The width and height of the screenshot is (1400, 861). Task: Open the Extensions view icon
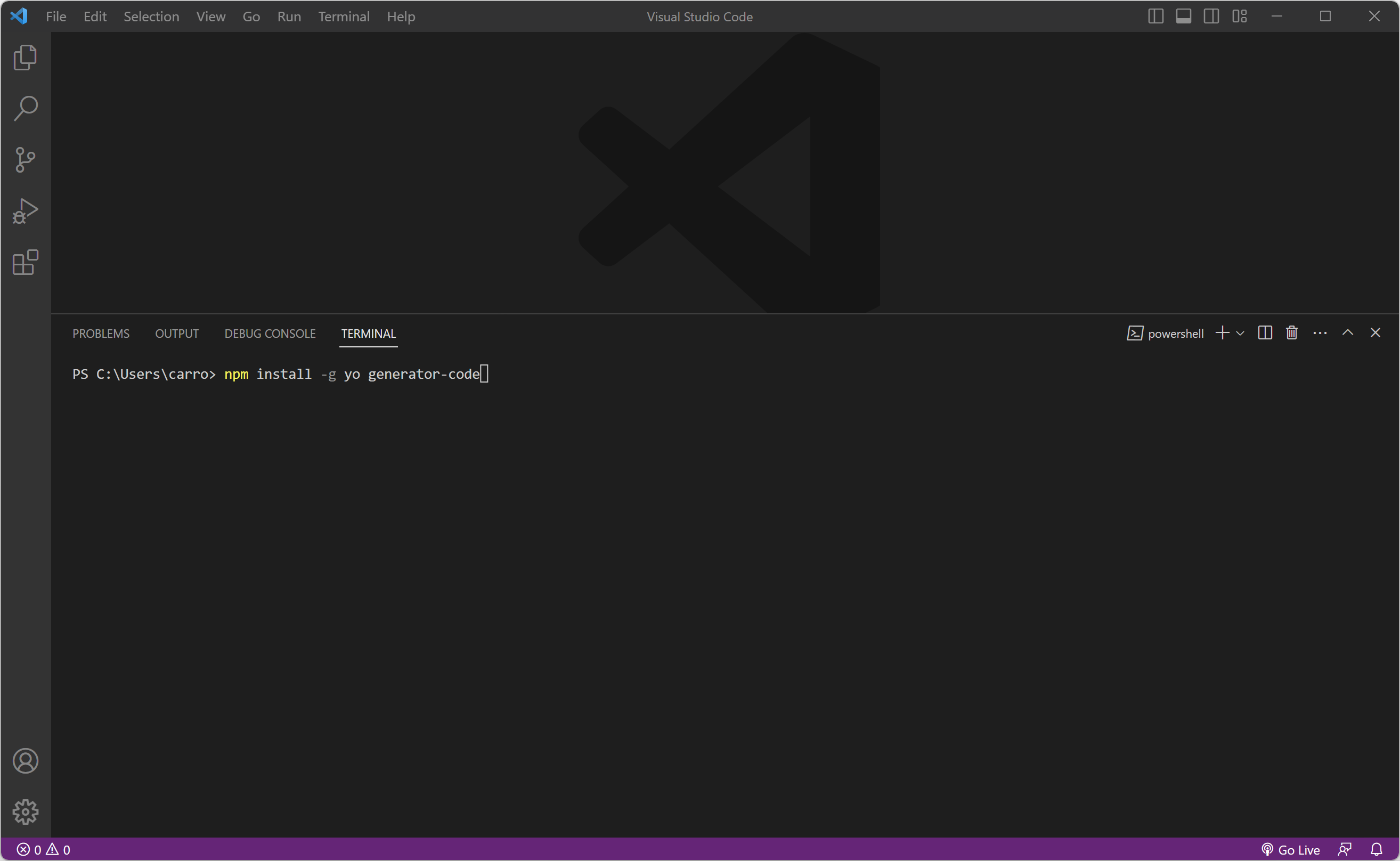[25, 263]
